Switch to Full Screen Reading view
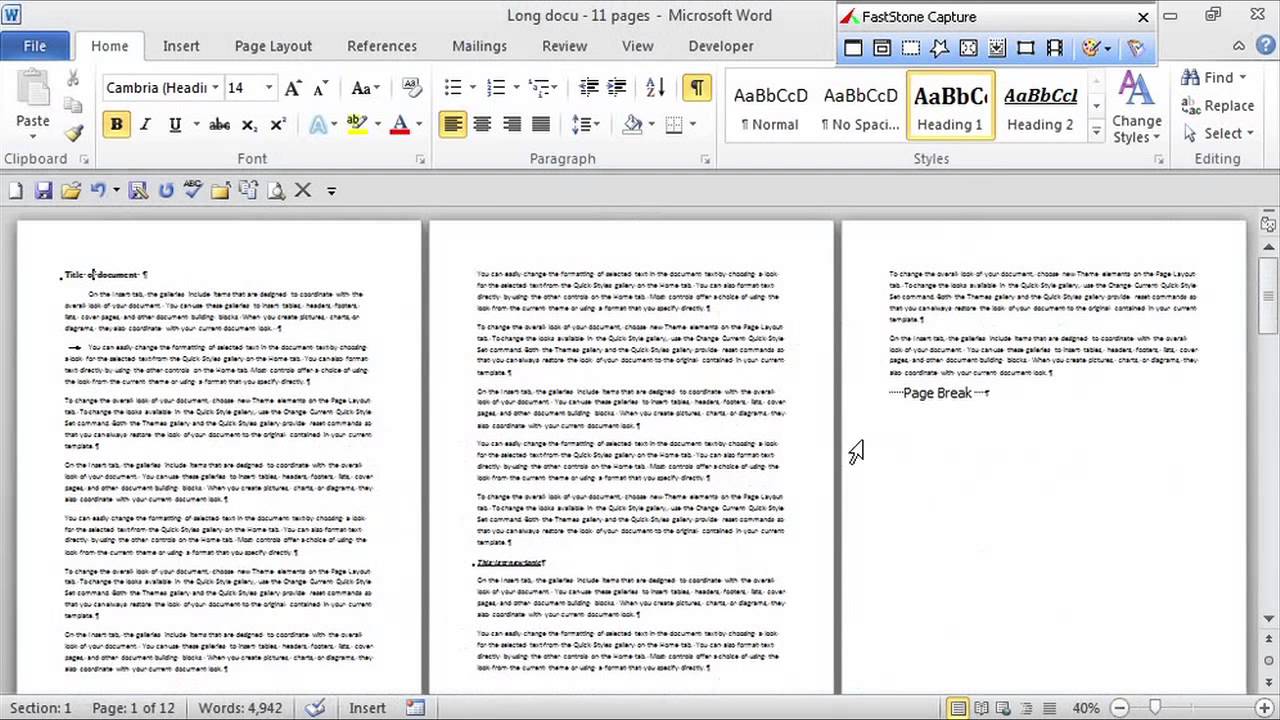Image resolution: width=1280 pixels, height=720 pixels. click(x=981, y=708)
